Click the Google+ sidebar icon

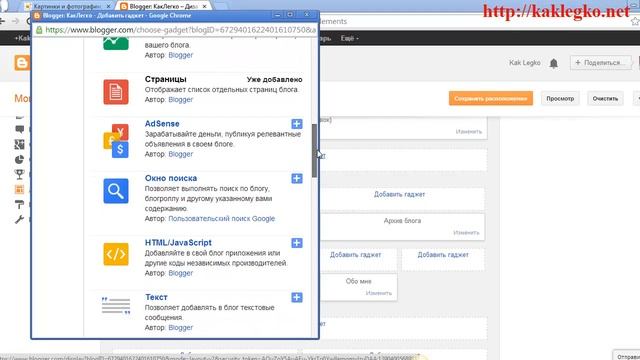coord(19,144)
